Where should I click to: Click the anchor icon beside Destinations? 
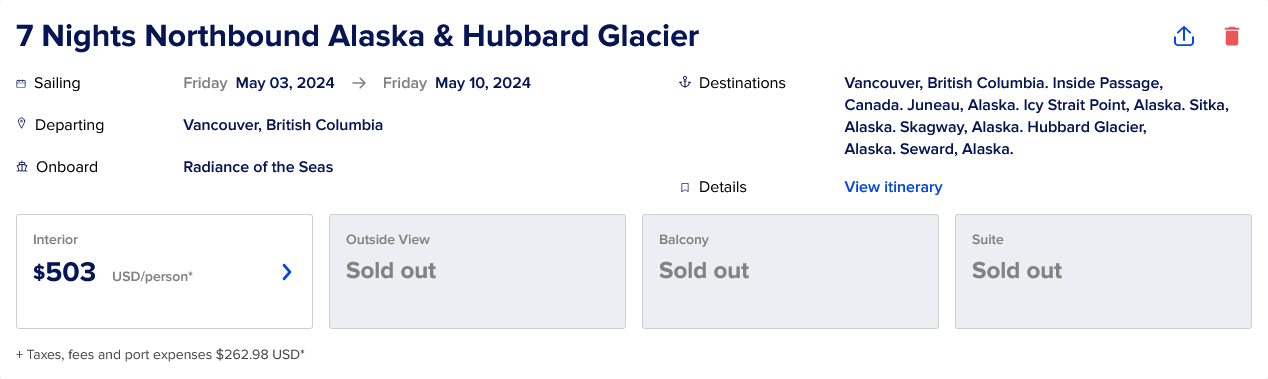click(685, 82)
